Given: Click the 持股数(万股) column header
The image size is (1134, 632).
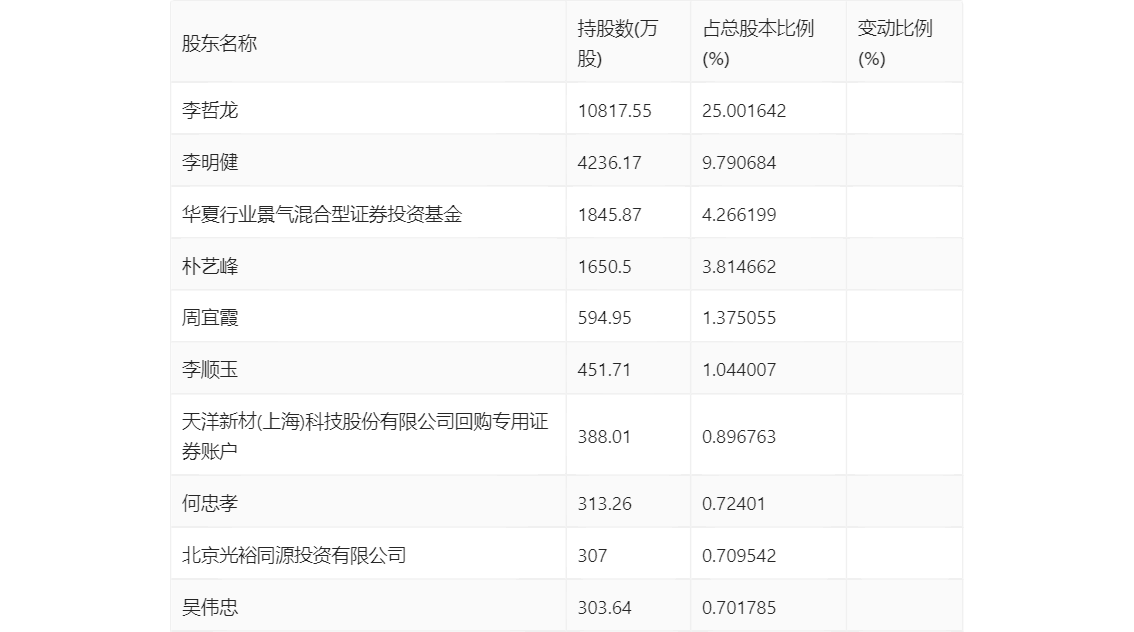Looking at the screenshot, I should [618, 44].
